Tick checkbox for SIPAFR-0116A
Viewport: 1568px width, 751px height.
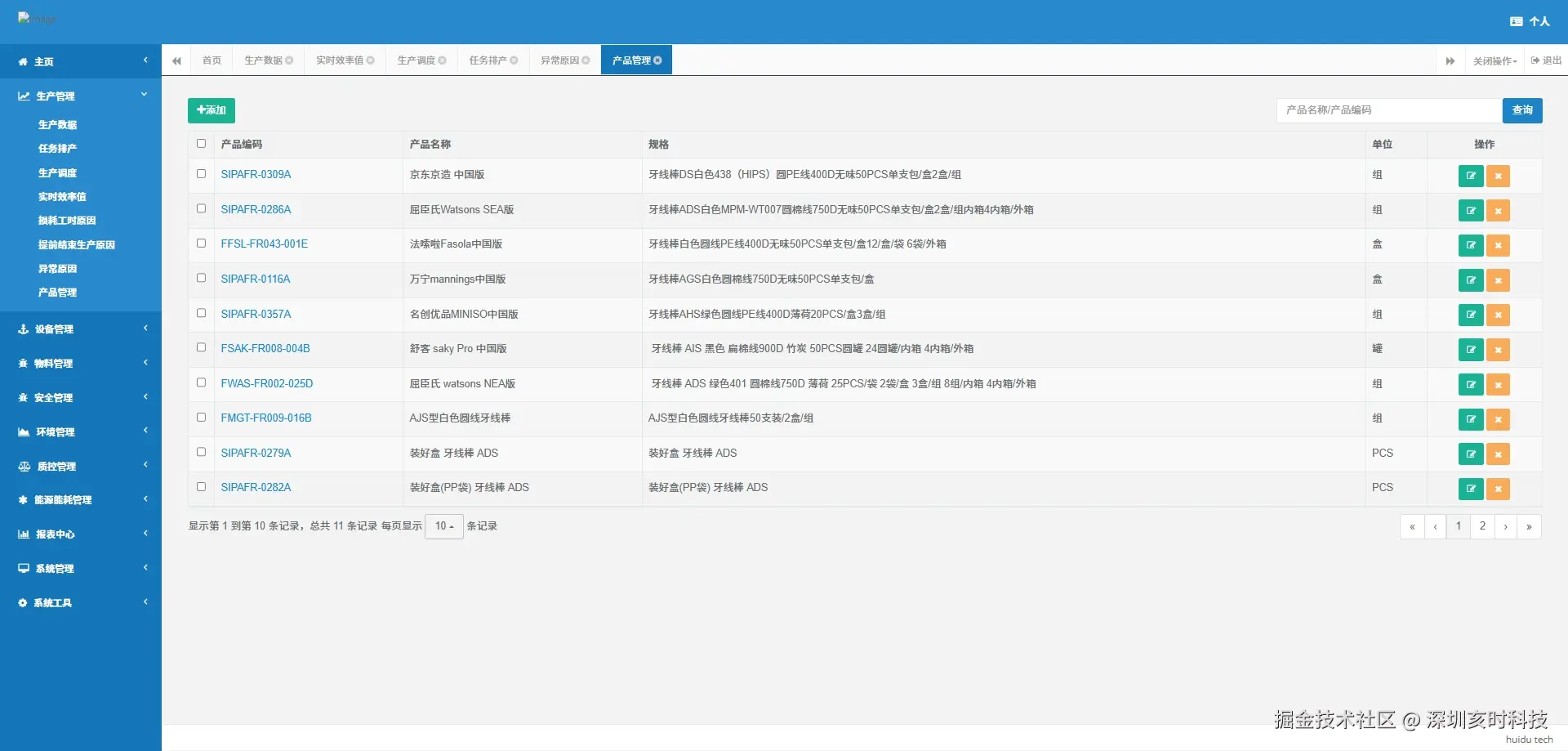pyautogui.click(x=201, y=278)
